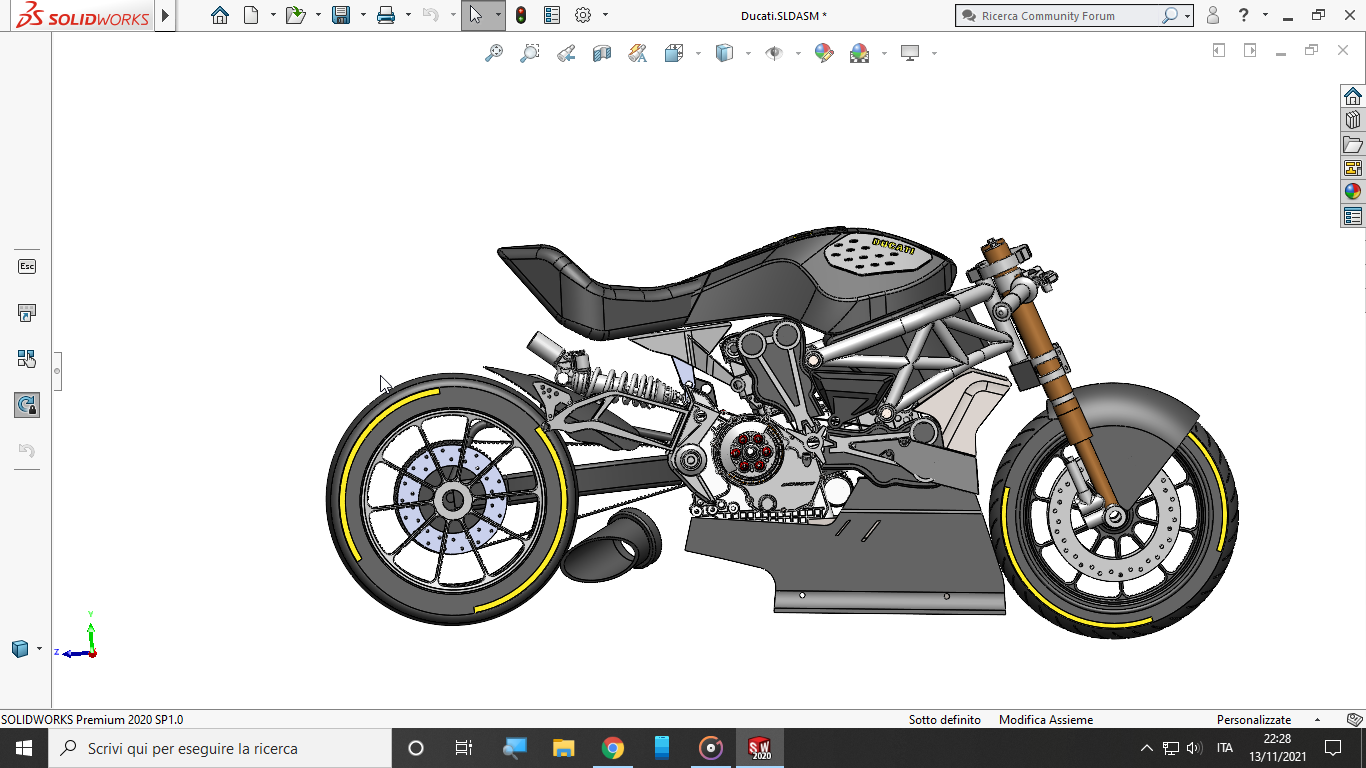Open Google Chrome from taskbar

tap(613, 748)
